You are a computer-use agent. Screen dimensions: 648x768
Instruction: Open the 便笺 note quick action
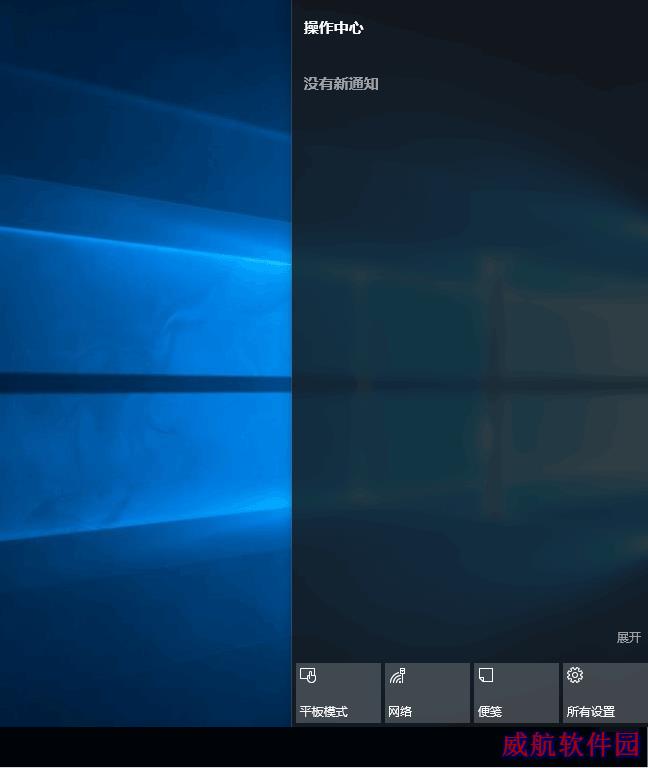516,693
